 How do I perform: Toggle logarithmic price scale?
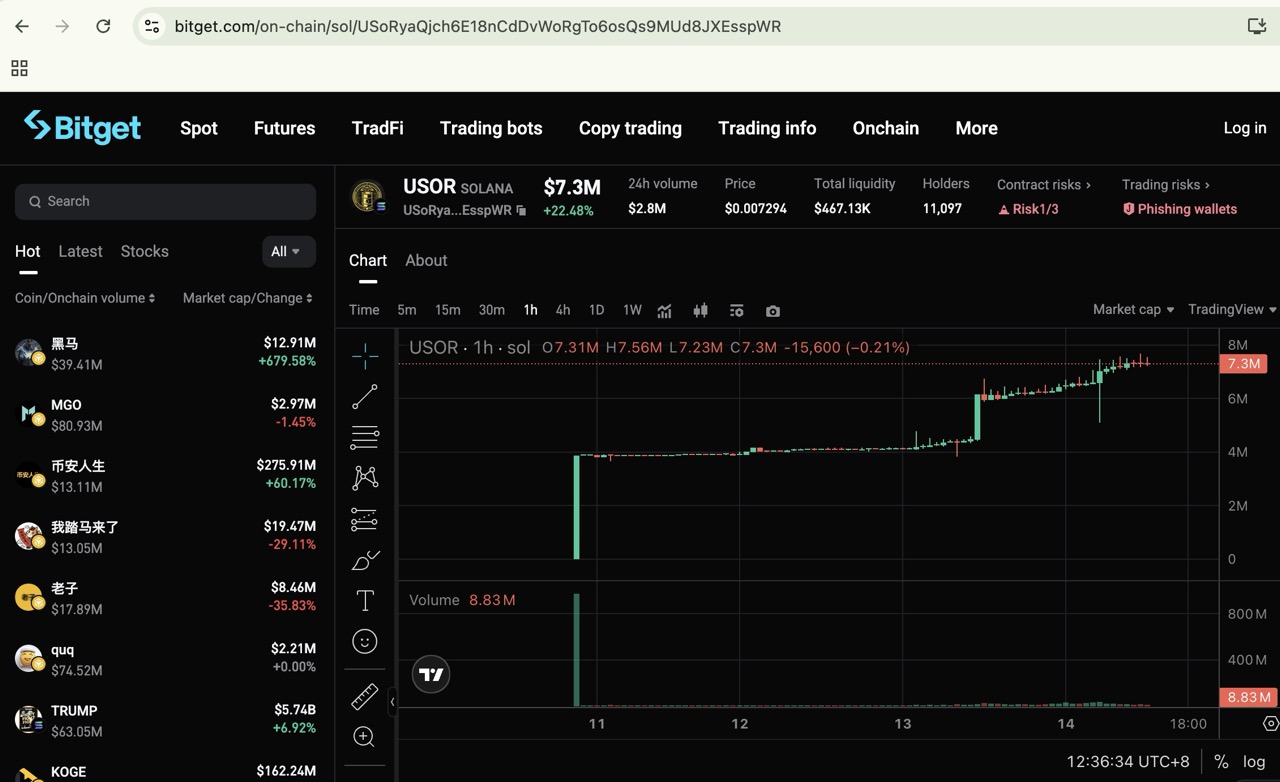(1253, 761)
